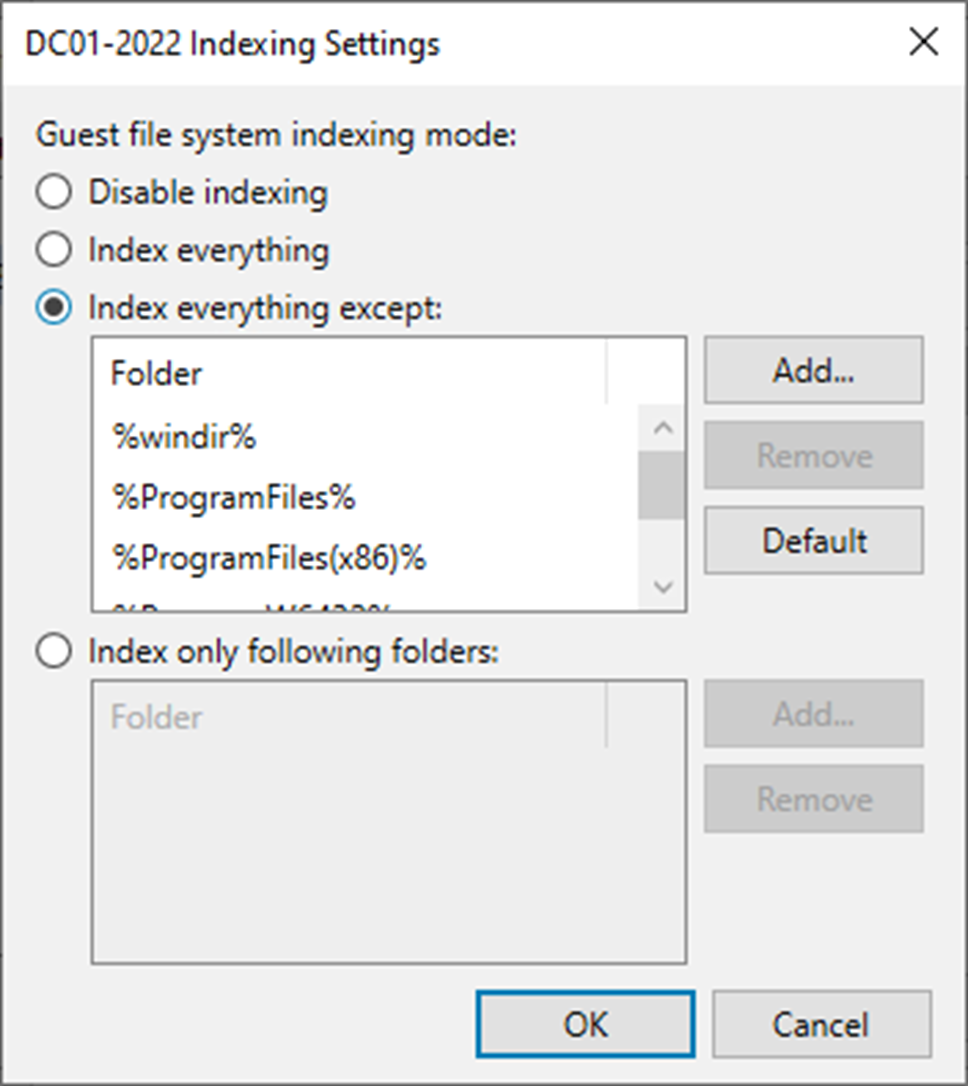This screenshot has height=1086, width=968.
Task: Select the Disable indexing radio button
Action: click(x=54, y=192)
